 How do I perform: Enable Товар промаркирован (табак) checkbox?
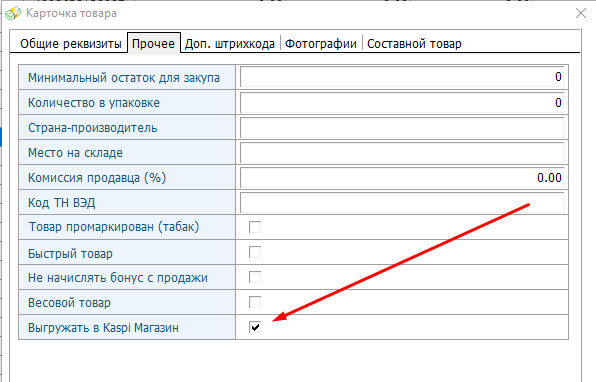click(255, 227)
